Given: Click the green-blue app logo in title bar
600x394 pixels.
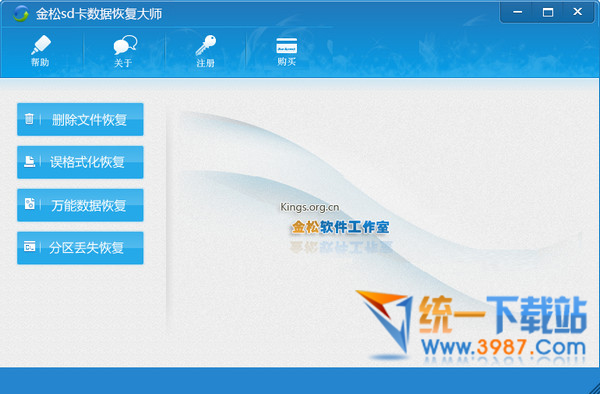Looking at the screenshot, I should [21, 14].
